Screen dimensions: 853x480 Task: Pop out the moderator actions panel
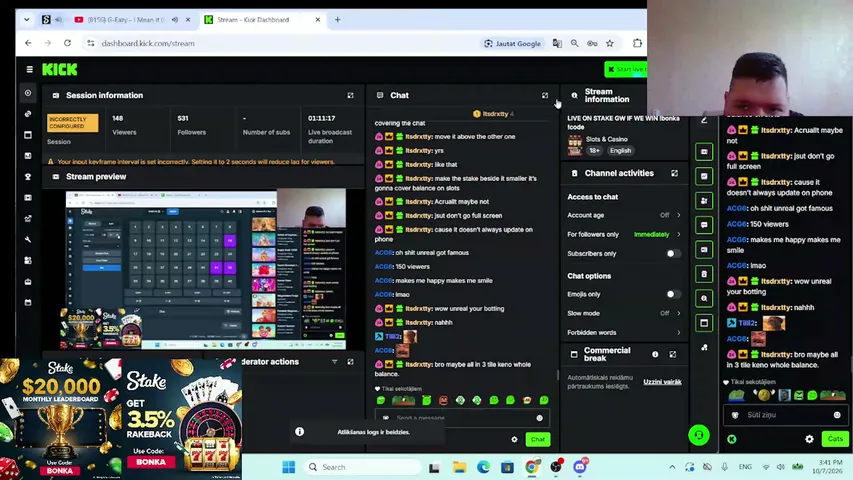350,361
